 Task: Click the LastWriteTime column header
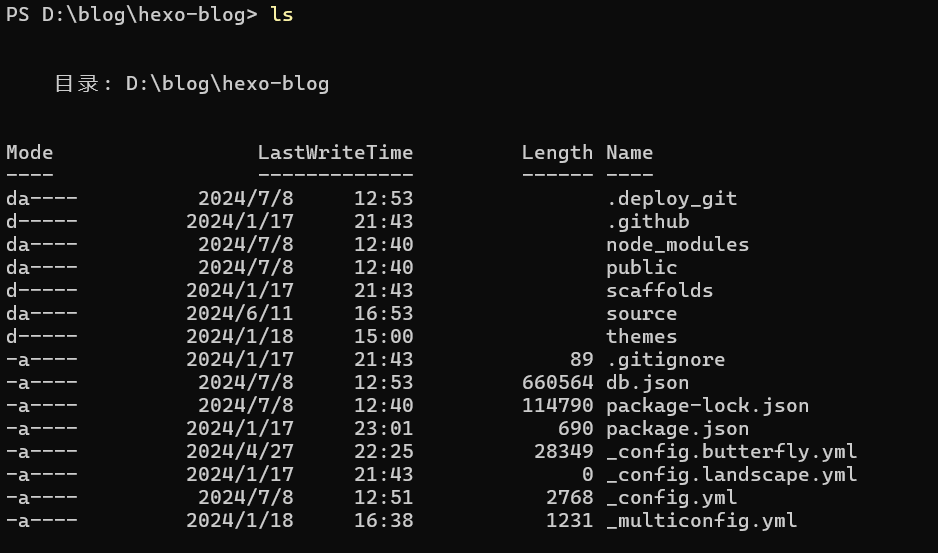tap(335, 152)
